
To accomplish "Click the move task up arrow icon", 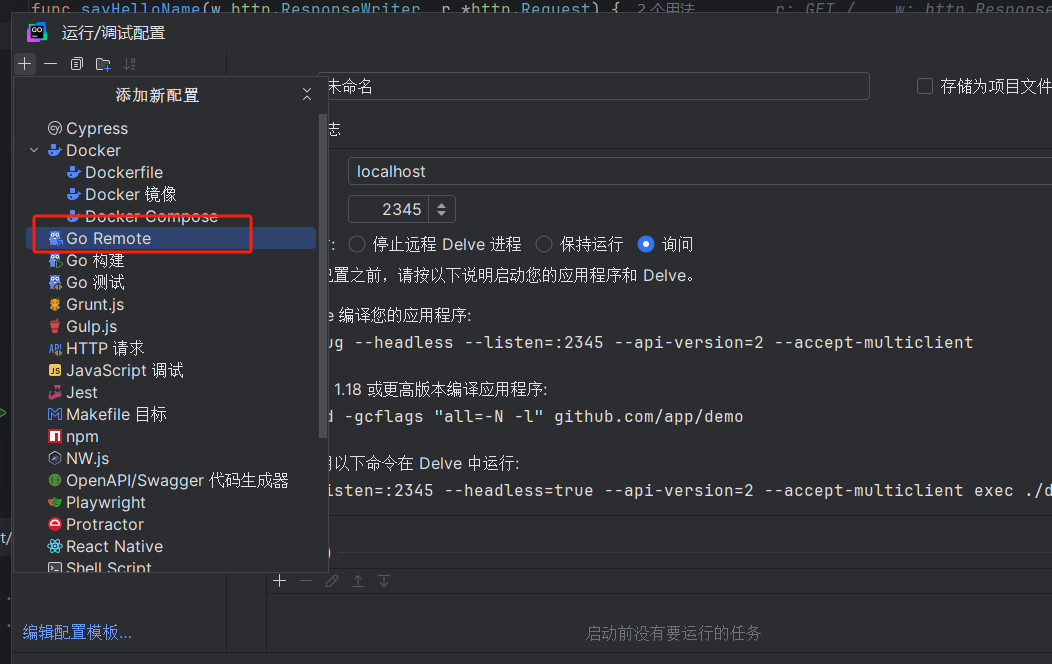I will point(358,581).
